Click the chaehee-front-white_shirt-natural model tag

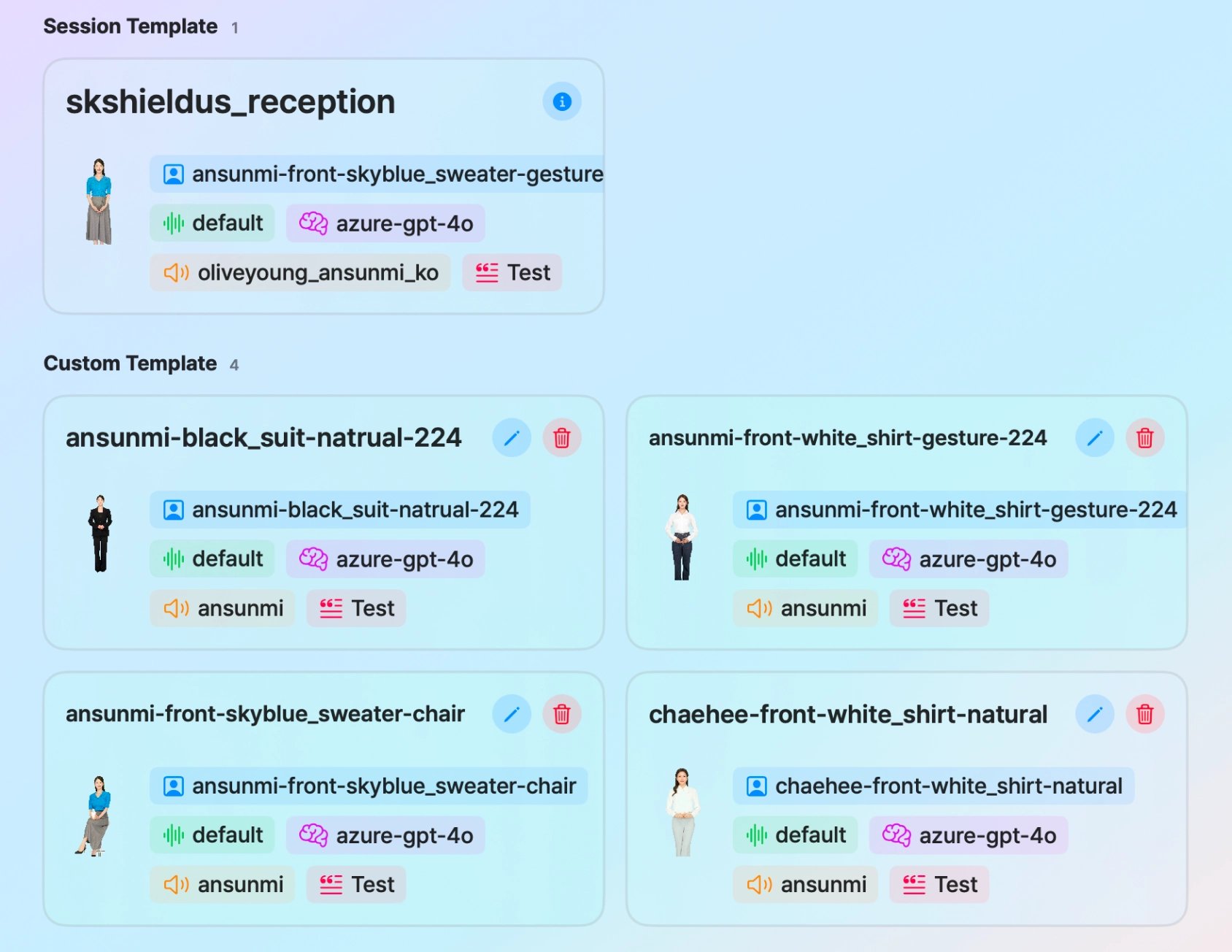coord(933,786)
